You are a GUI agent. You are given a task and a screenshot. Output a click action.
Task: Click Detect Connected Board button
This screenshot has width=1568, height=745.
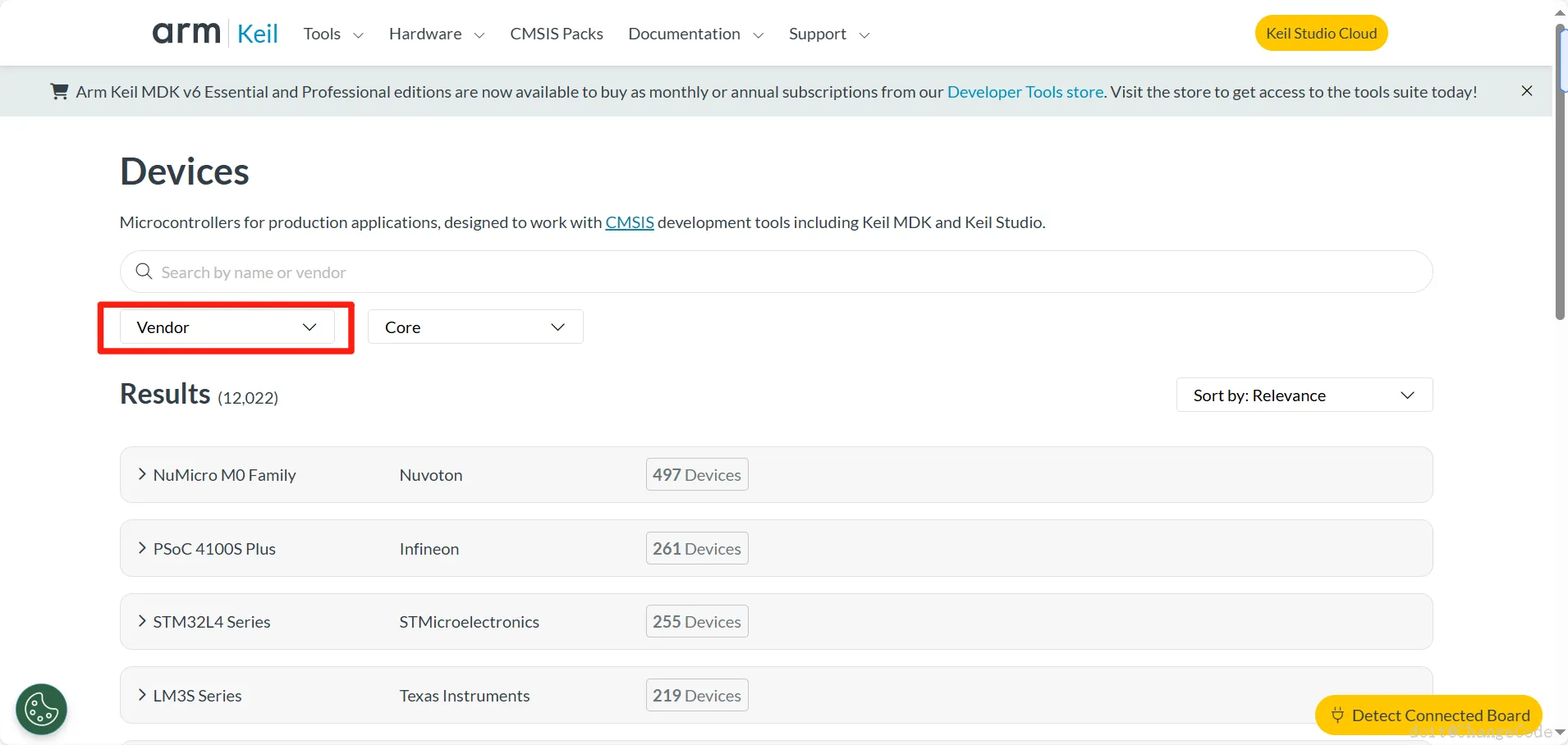click(1428, 715)
